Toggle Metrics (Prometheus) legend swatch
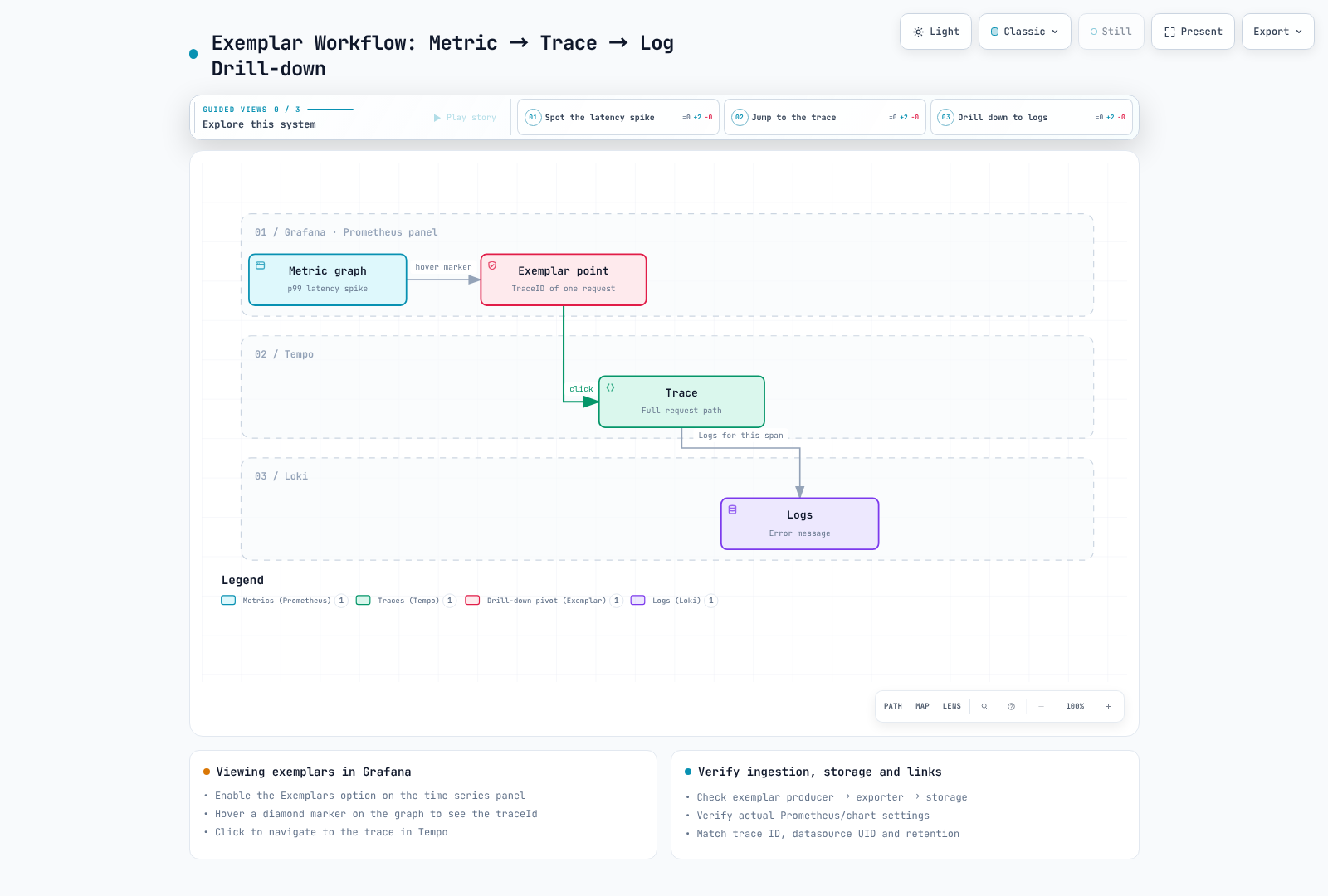 (228, 601)
